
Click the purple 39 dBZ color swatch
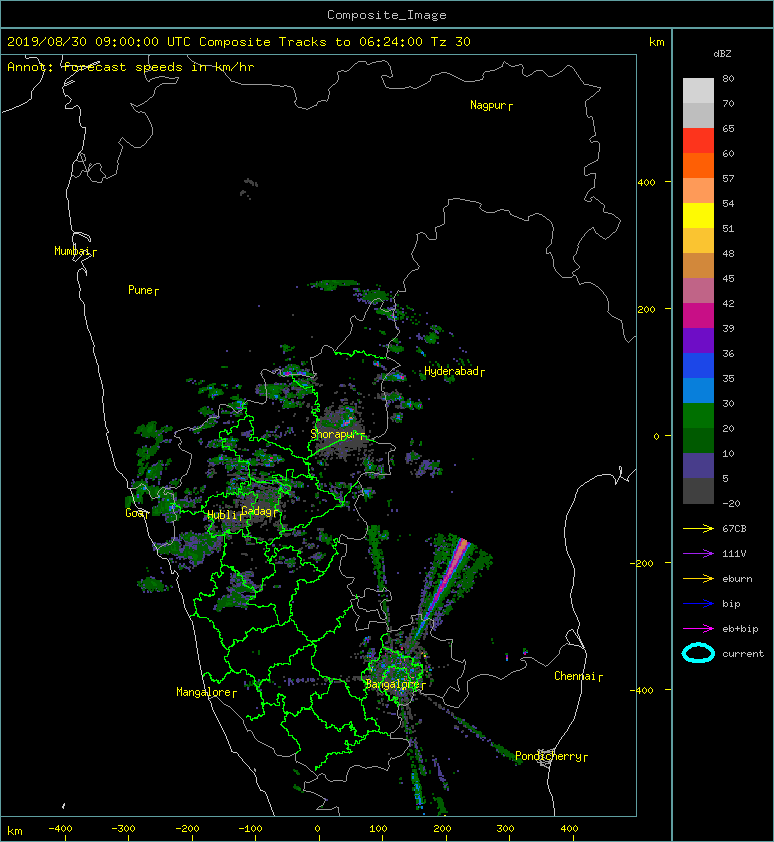[698, 340]
